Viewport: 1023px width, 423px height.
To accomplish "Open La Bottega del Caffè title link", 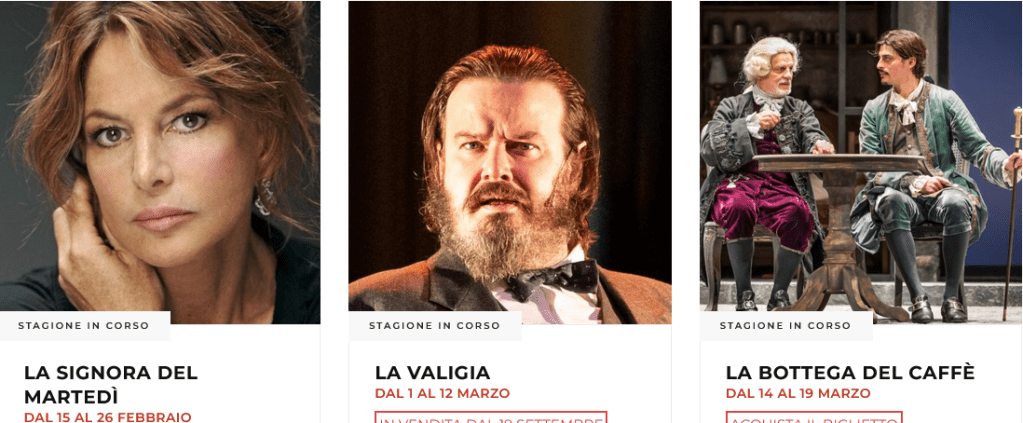I will coord(850,373).
